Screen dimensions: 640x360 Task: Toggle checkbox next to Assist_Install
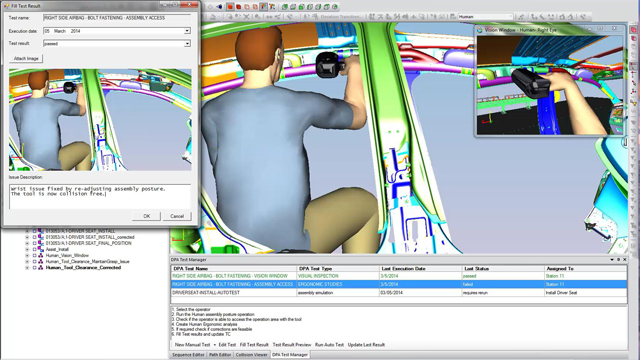click(x=35, y=249)
